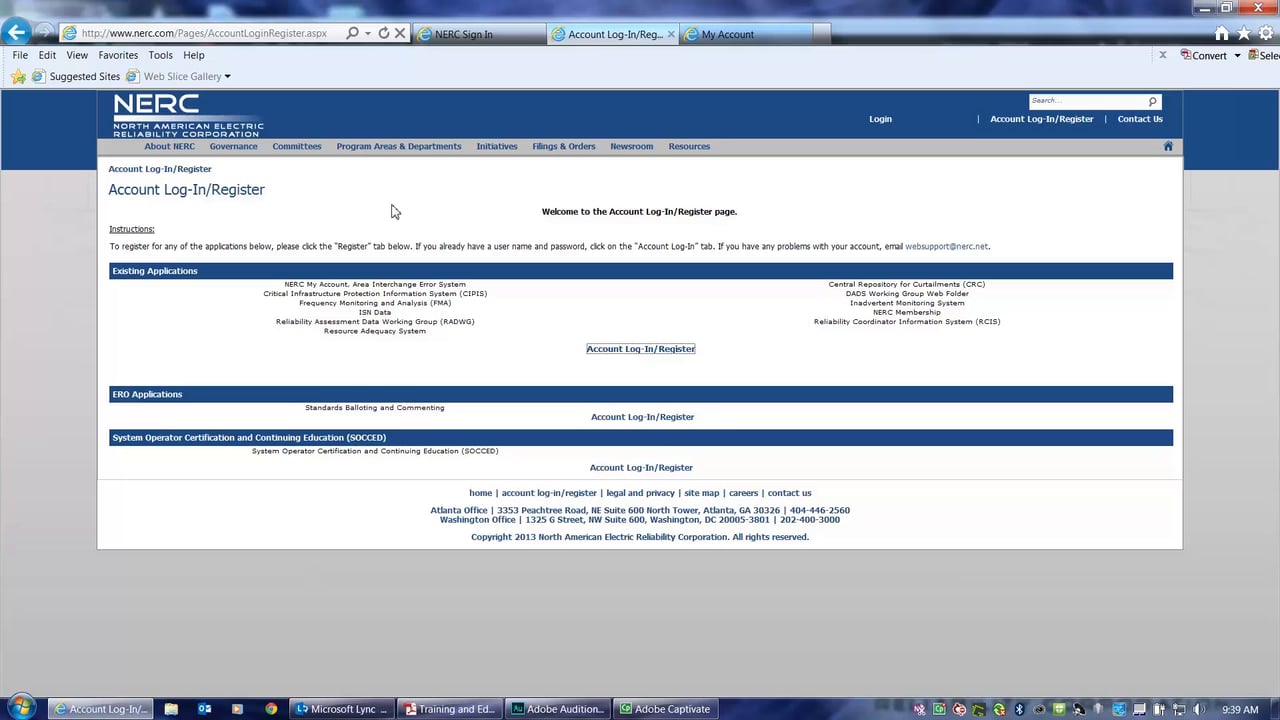Click the taskbar clock showing 9:39 AM

[1240, 709]
